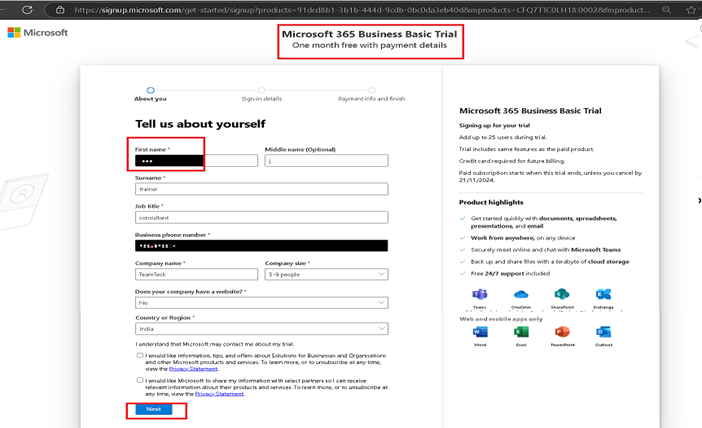Image resolution: width=702 pixels, height=428 pixels.
Task: Reload the page with refresh icon
Action: tap(27, 9)
